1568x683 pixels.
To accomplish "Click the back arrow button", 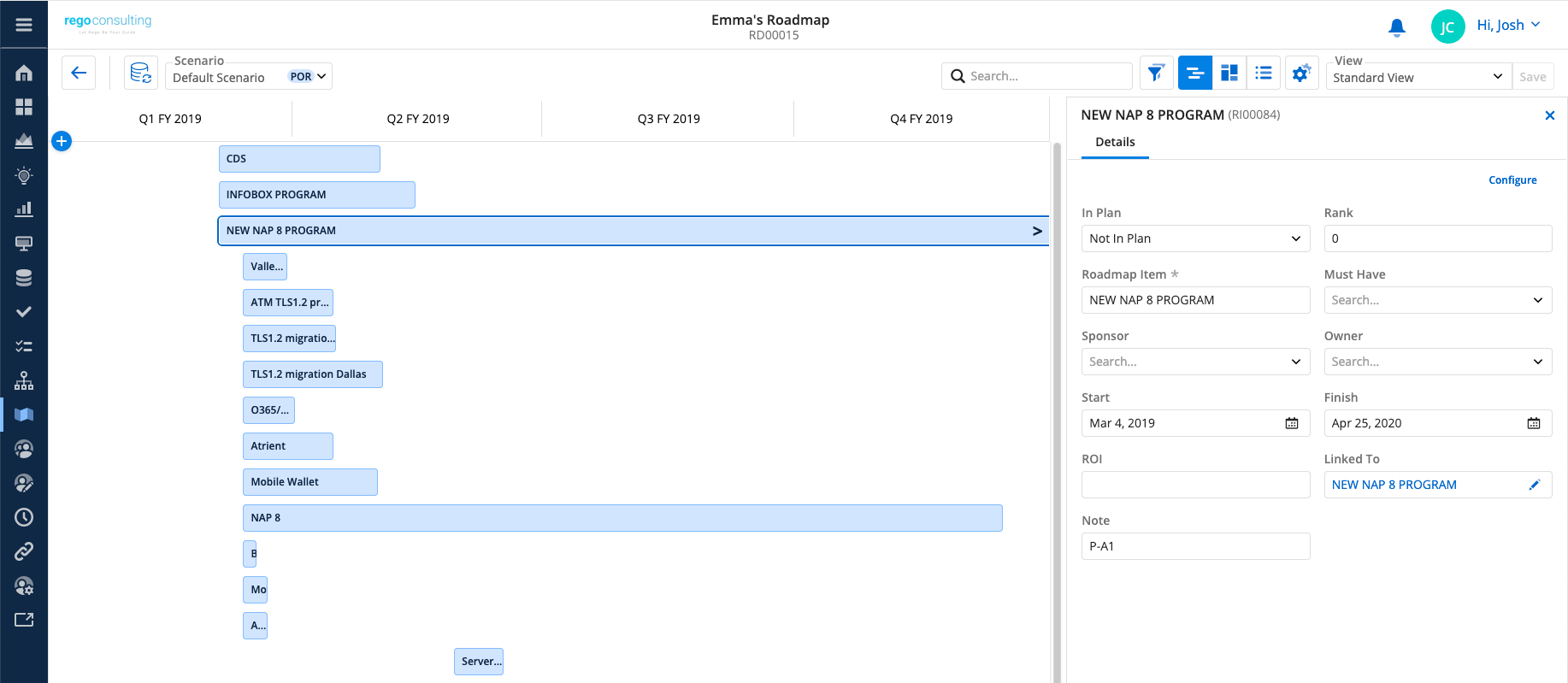I will [79, 73].
